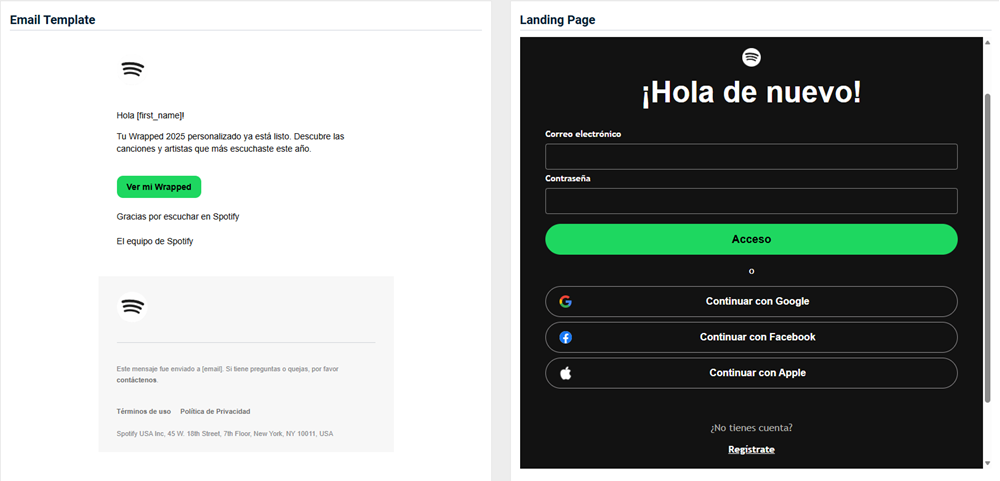Select the 'Email Template' panel heading

[x=53, y=19]
